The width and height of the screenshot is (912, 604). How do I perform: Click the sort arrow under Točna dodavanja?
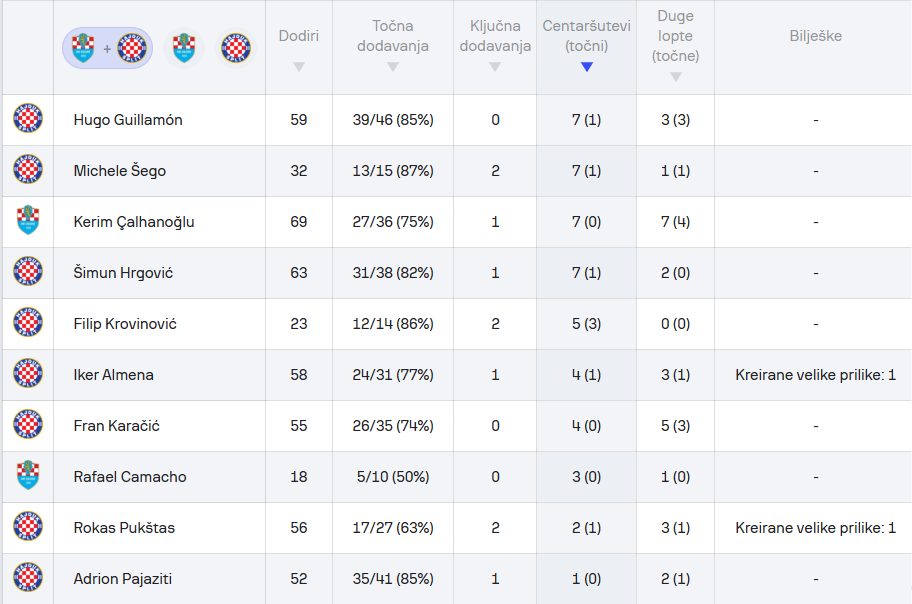[393, 67]
